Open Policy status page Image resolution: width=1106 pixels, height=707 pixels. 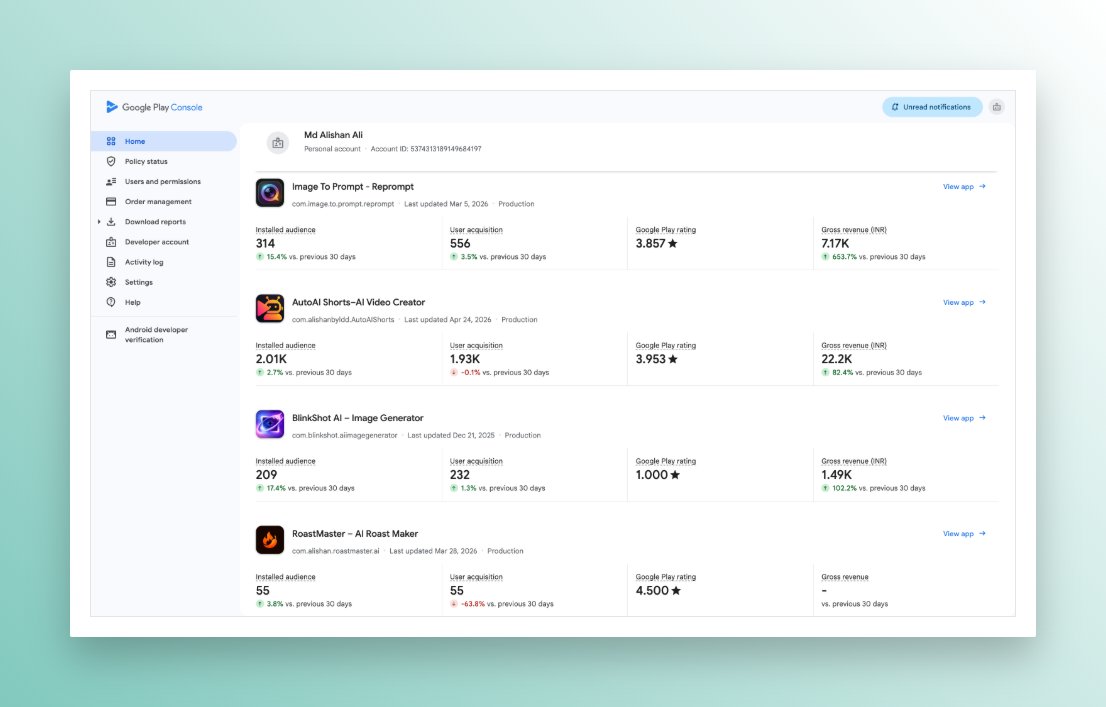[146, 162]
